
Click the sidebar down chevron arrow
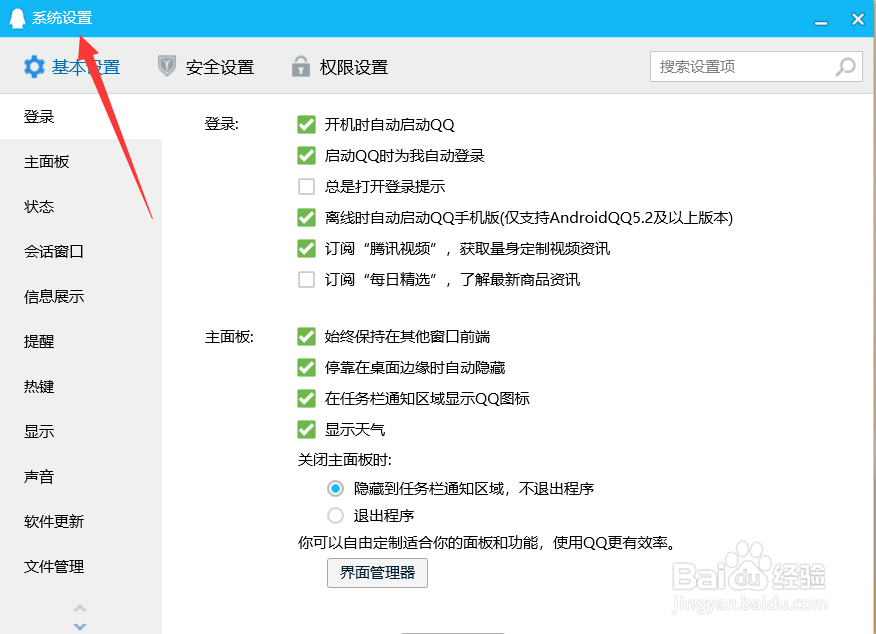80,626
